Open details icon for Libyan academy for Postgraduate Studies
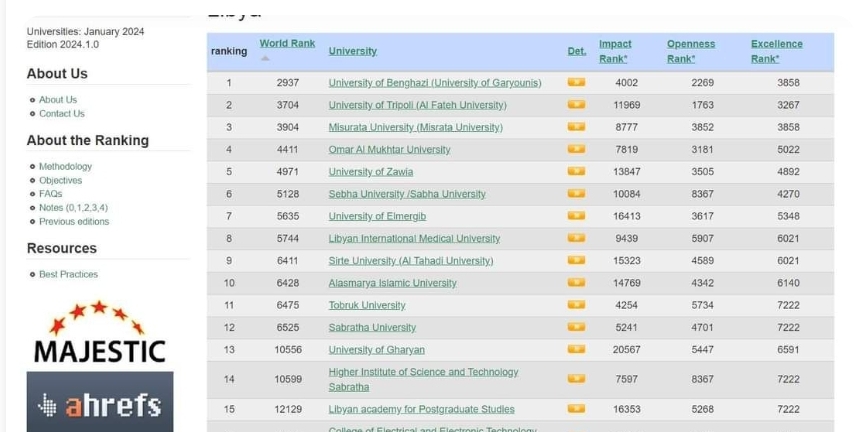Viewport: 864px width, 432px height. coord(576,409)
